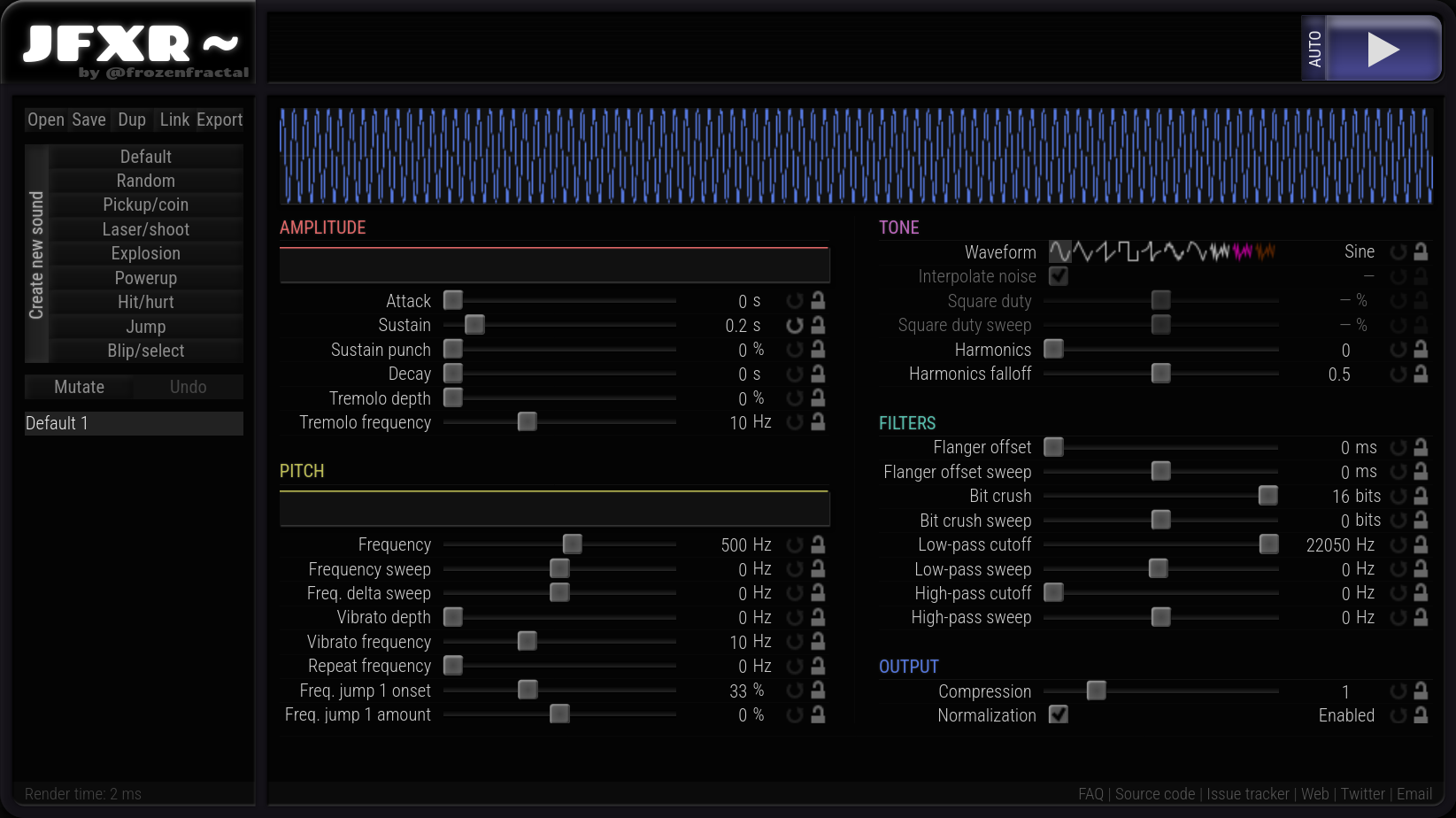Lock the Frequency sweep parameter
Screen dimensions: 1456x818
tap(818, 569)
